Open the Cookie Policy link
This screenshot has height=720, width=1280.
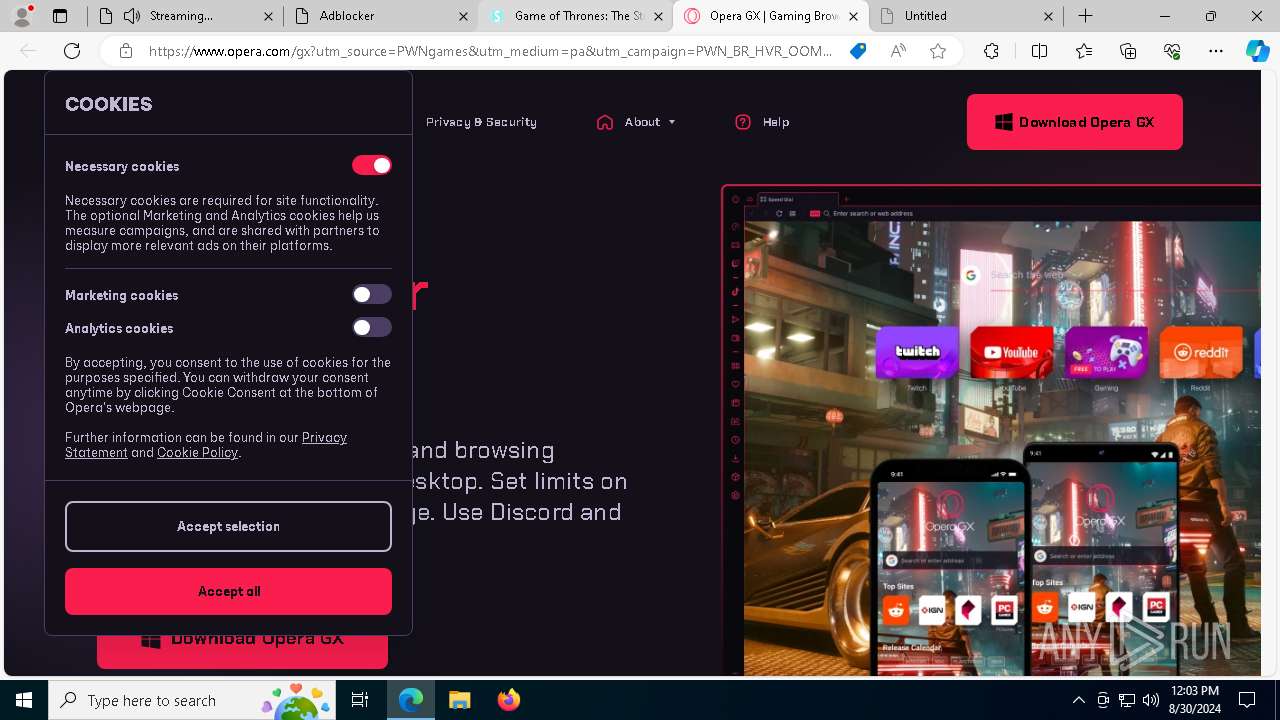point(197,452)
